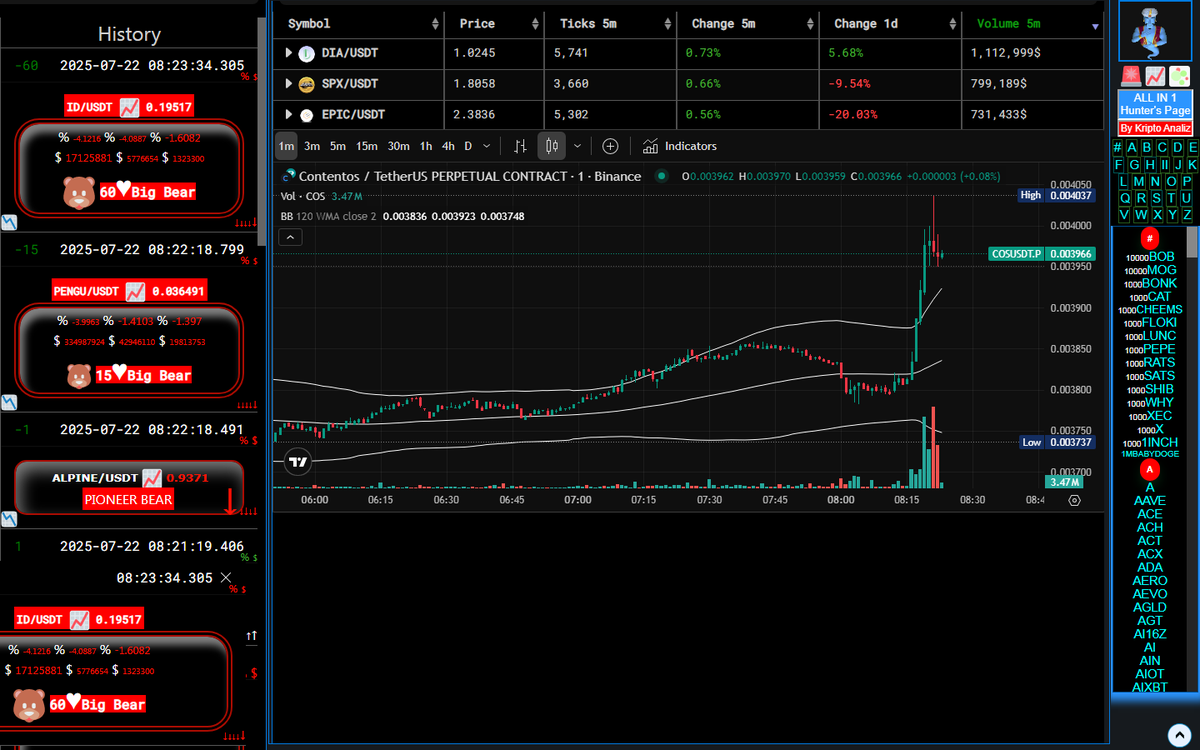
Task: Select letter Z filter key
Action: click(1187, 215)
